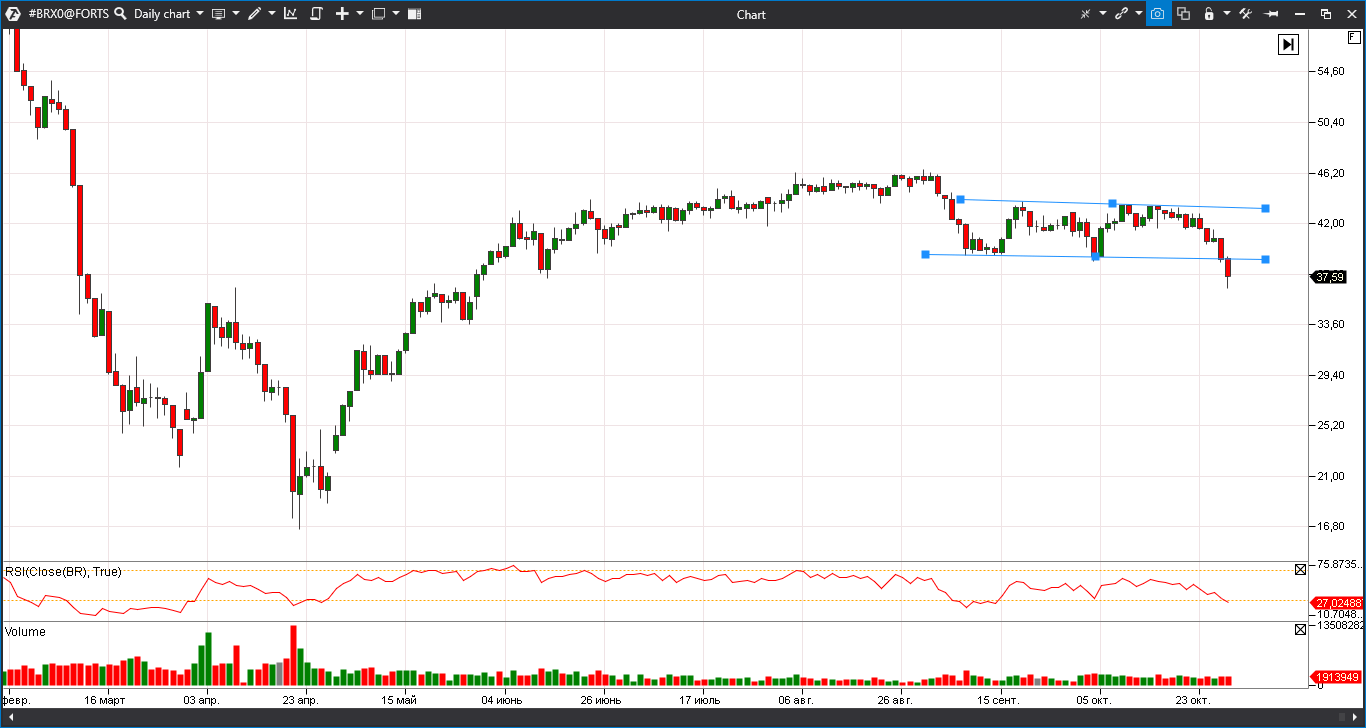Click the screens layout icon on the toolbar

379,13
